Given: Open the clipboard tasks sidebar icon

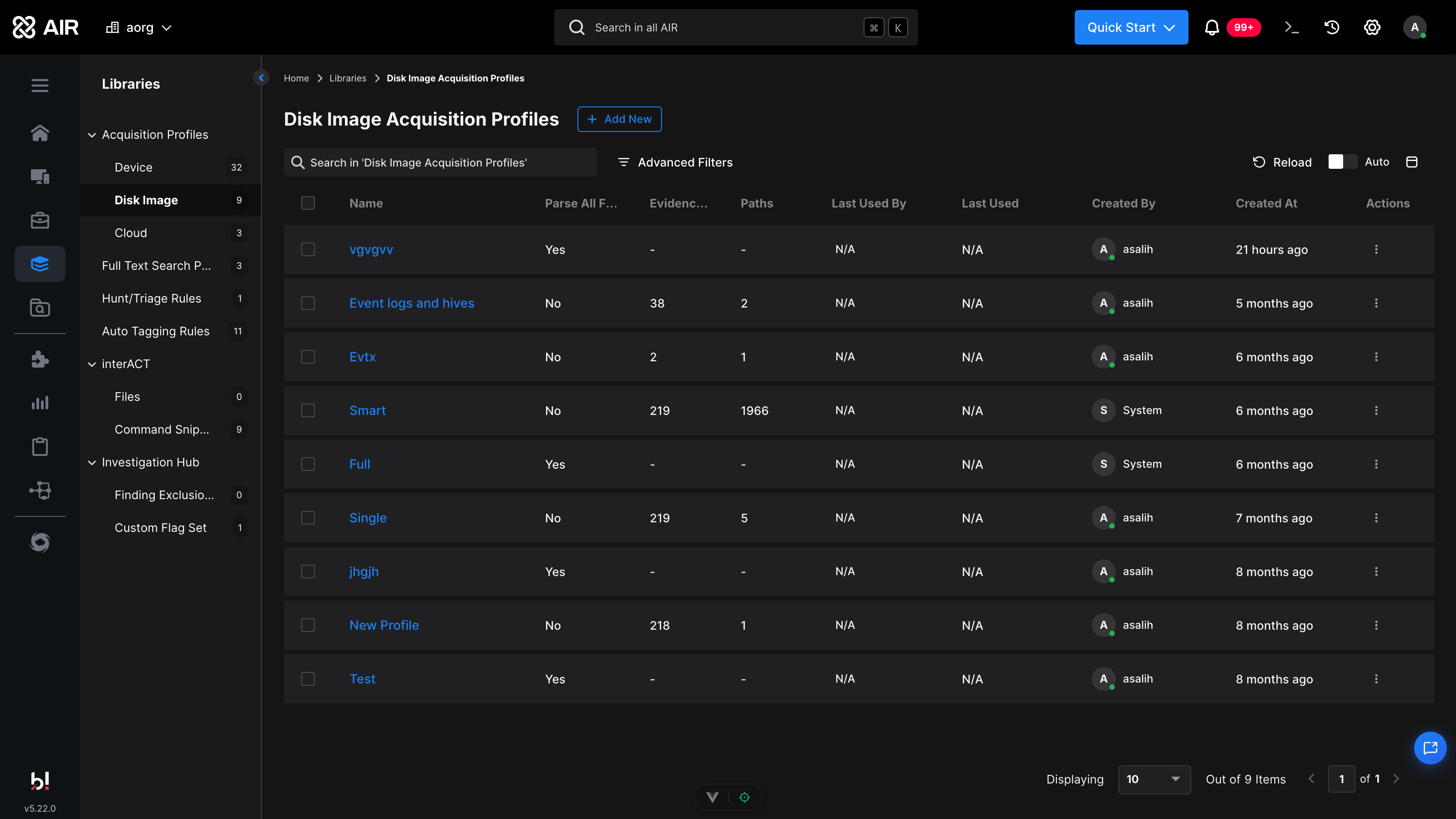Looking at the screenshot, I should 40,446.
